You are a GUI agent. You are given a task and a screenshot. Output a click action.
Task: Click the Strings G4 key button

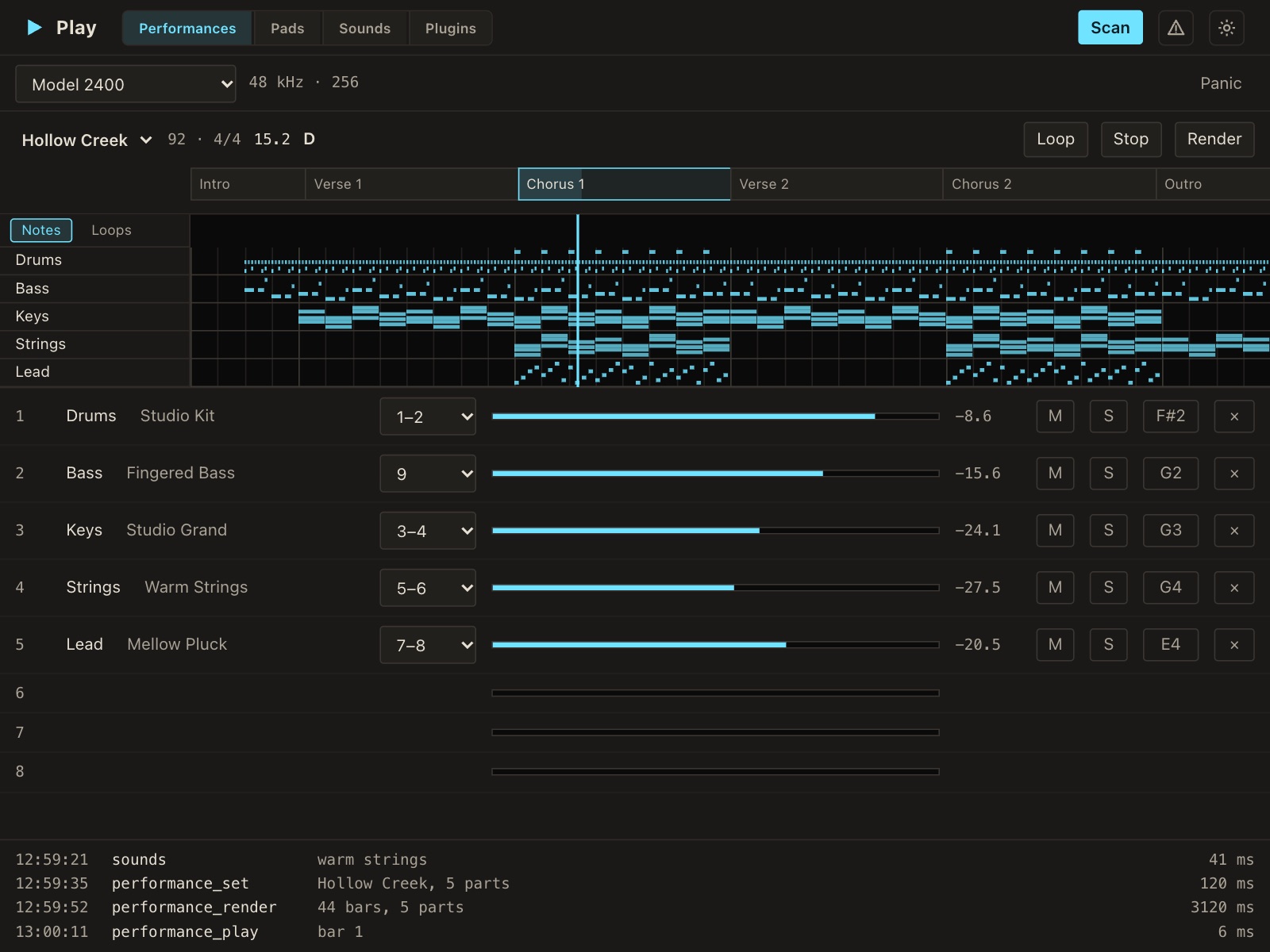tap(1171, 588)
